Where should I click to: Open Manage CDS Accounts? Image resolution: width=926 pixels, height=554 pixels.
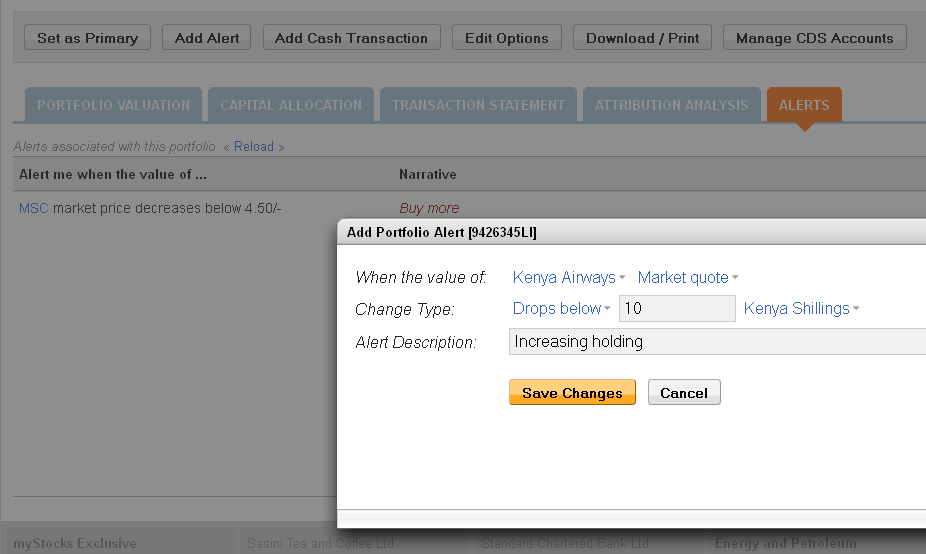pos(814,38)
